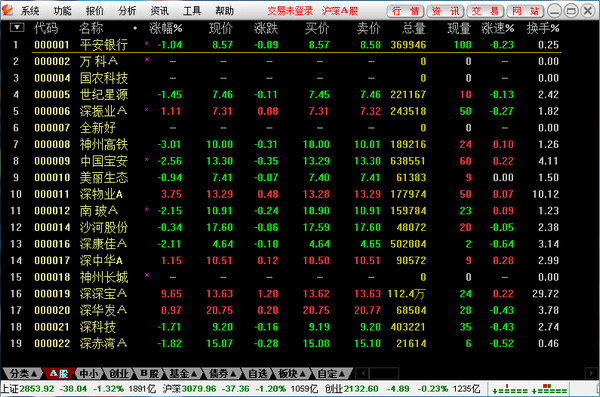Viewport: 600px width, 397px height.
Task: Sort by the 现量 column header
Action: click(459, 28)
